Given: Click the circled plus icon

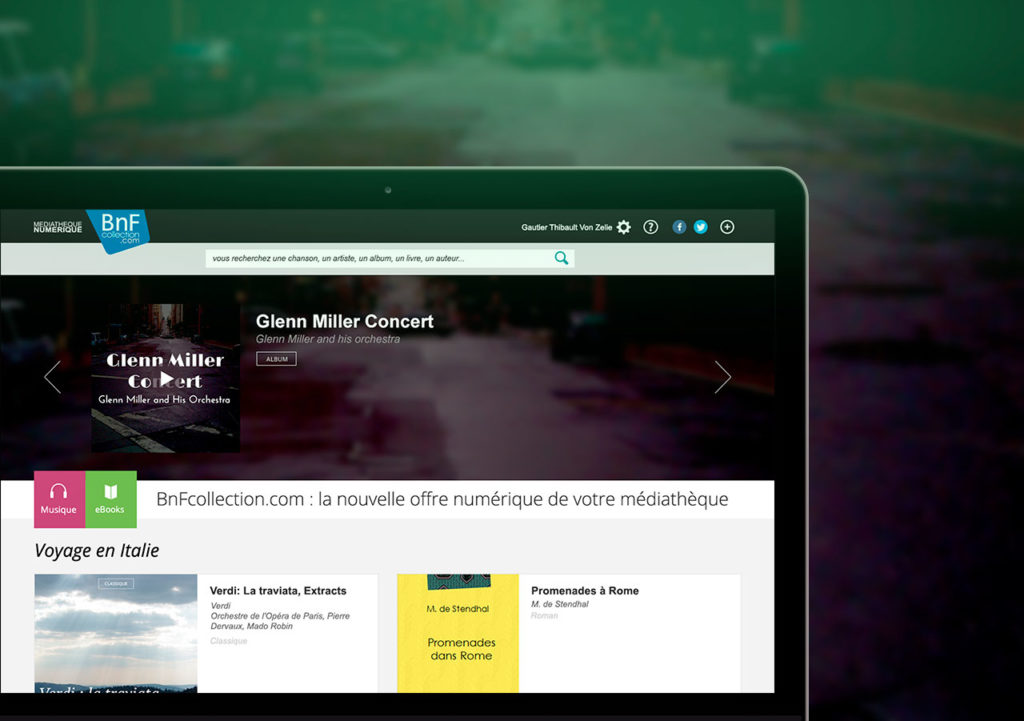Looking at the screenshot, I should click(727, 227).
